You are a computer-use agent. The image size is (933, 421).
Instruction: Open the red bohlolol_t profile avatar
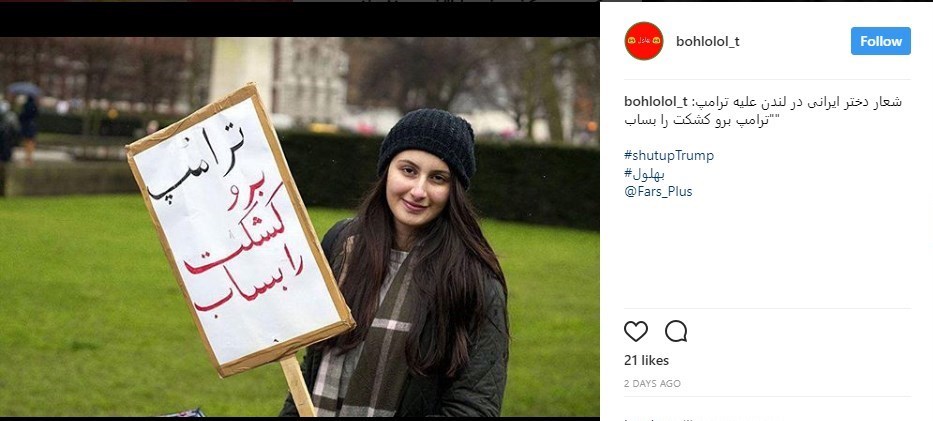tap(644, 41)
